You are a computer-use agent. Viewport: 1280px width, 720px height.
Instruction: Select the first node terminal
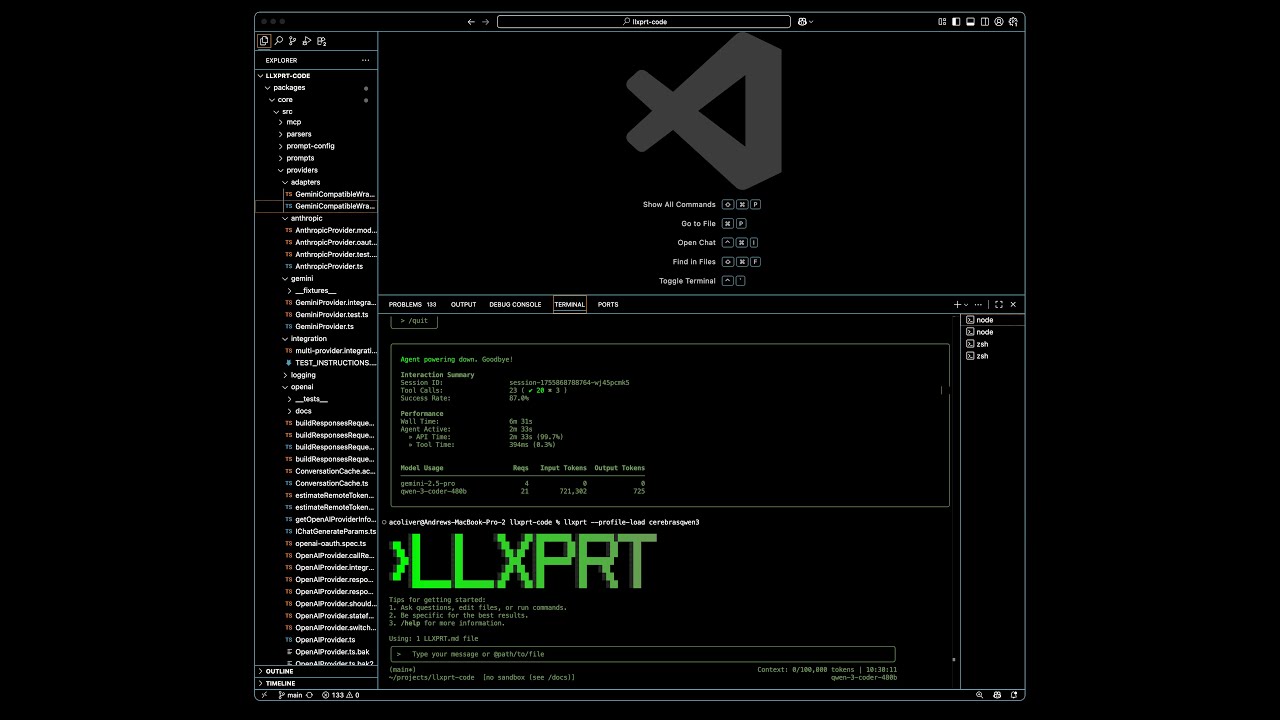tap(992, 320)
